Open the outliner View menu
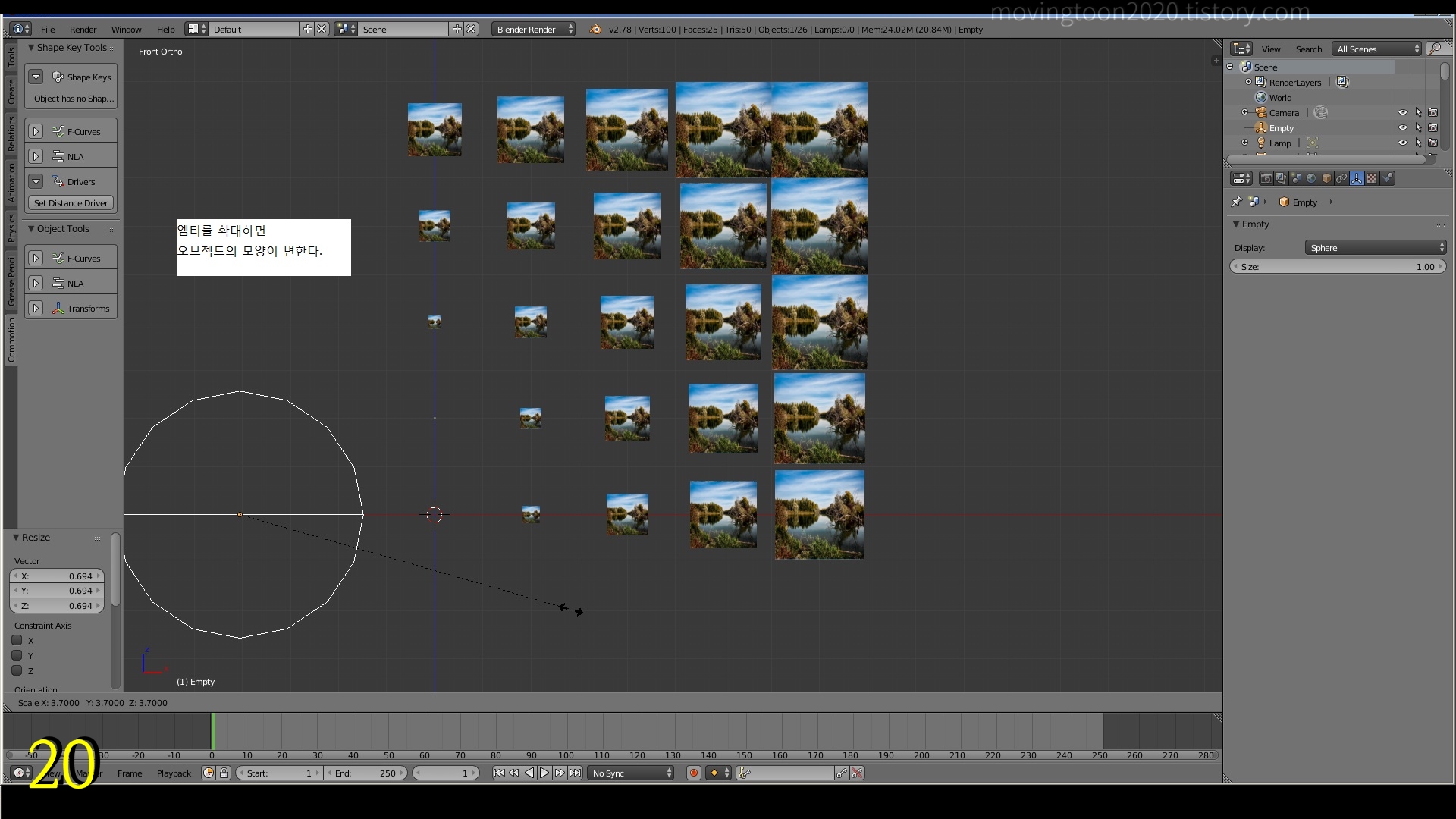The height and width of the screenshot is (819, 1456). point(1271,49)
